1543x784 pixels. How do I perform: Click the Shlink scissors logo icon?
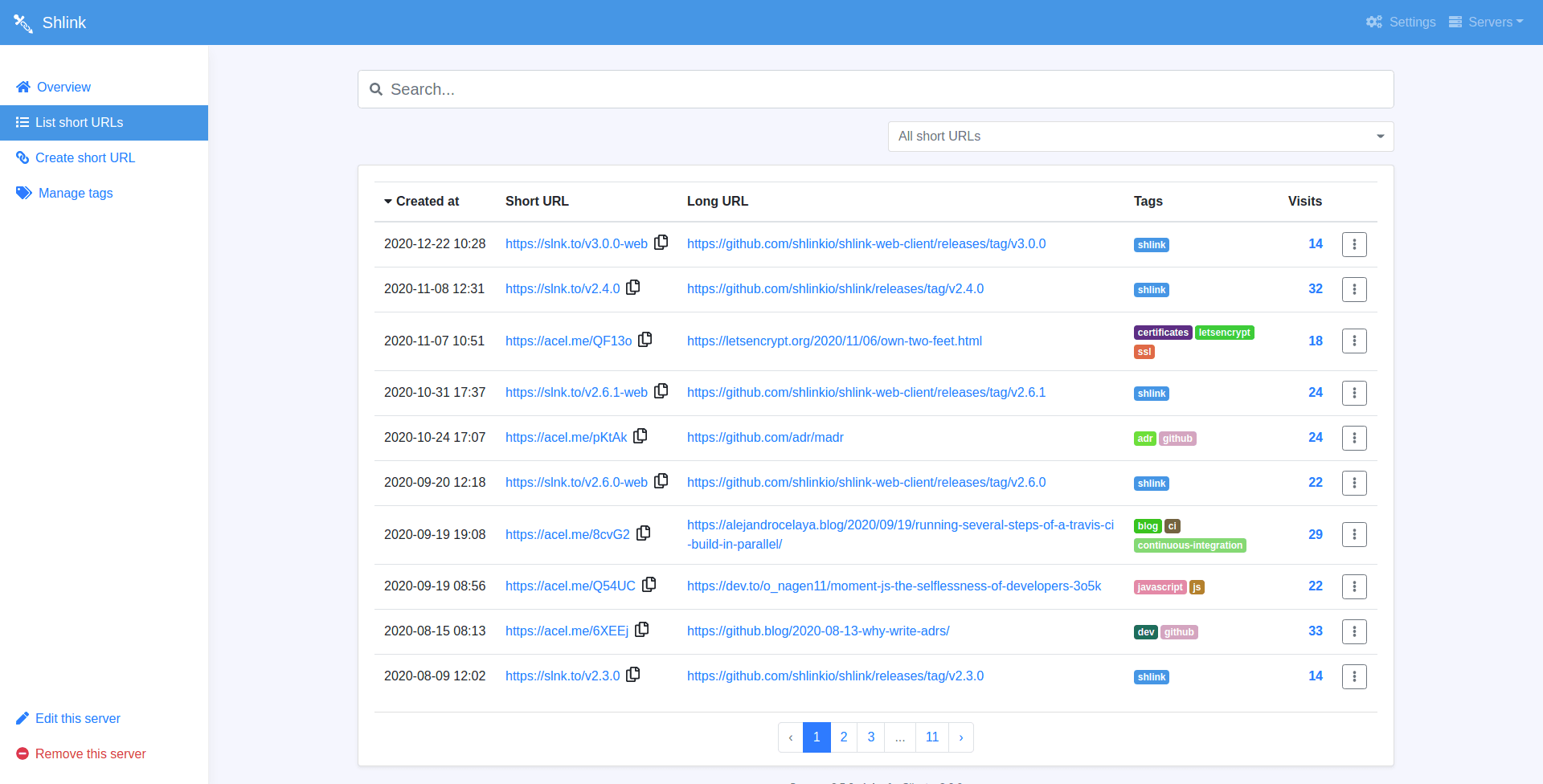point(23,22)
